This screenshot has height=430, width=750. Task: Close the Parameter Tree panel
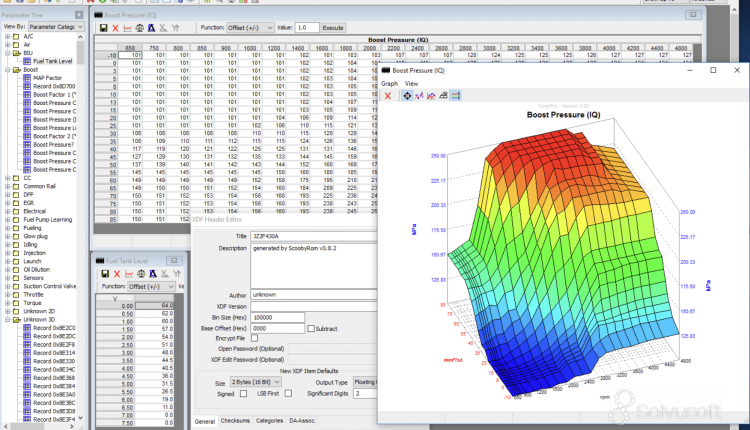[79, 15]
